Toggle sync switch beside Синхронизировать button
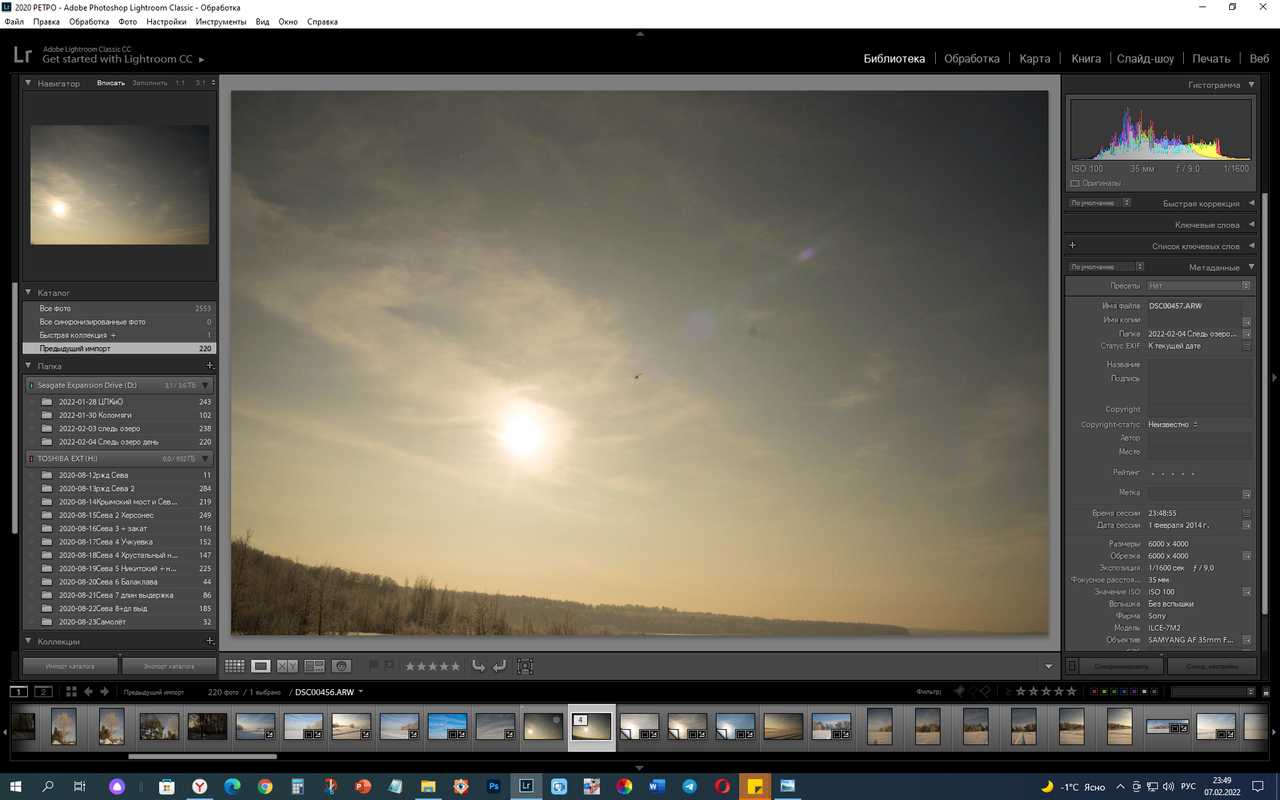Viewport: 1280px width, 800px height. point(1072,666)
